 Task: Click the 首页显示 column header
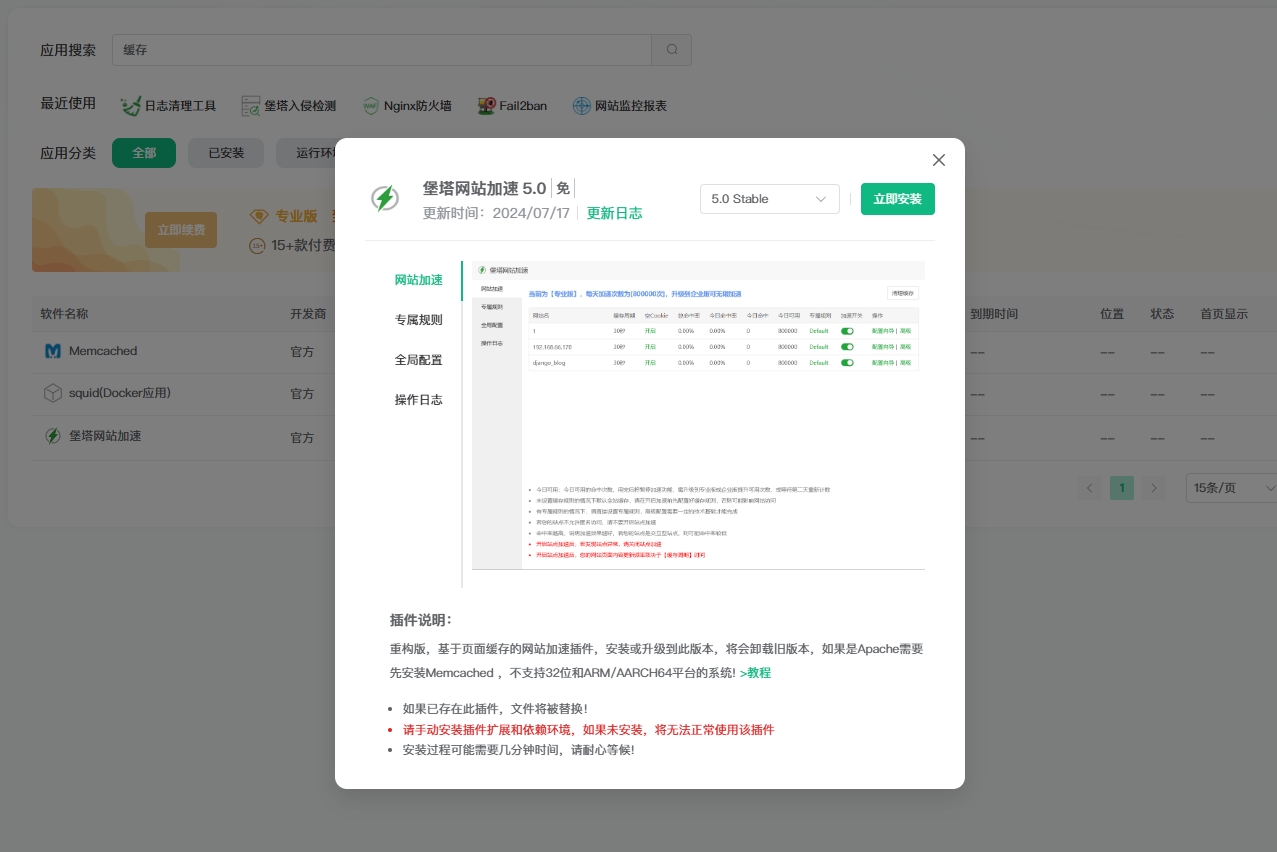[1224, 314]
